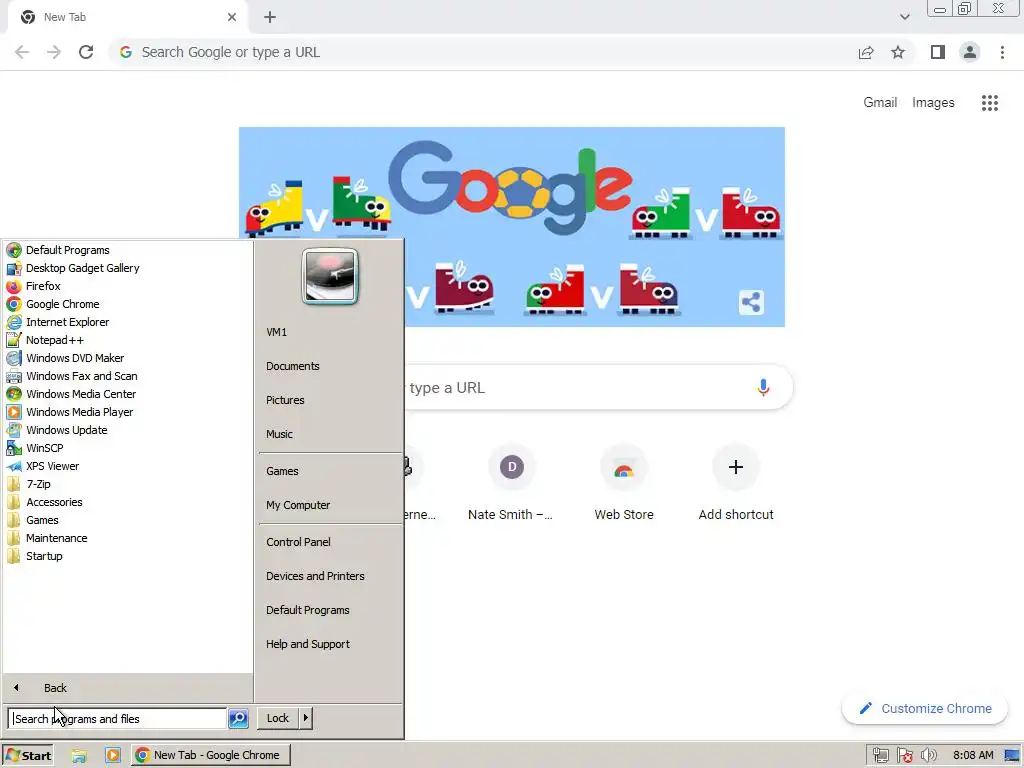The image size is (1024, 768).
Task: Expand the Maintenance folder
Action: pos(56,538)
